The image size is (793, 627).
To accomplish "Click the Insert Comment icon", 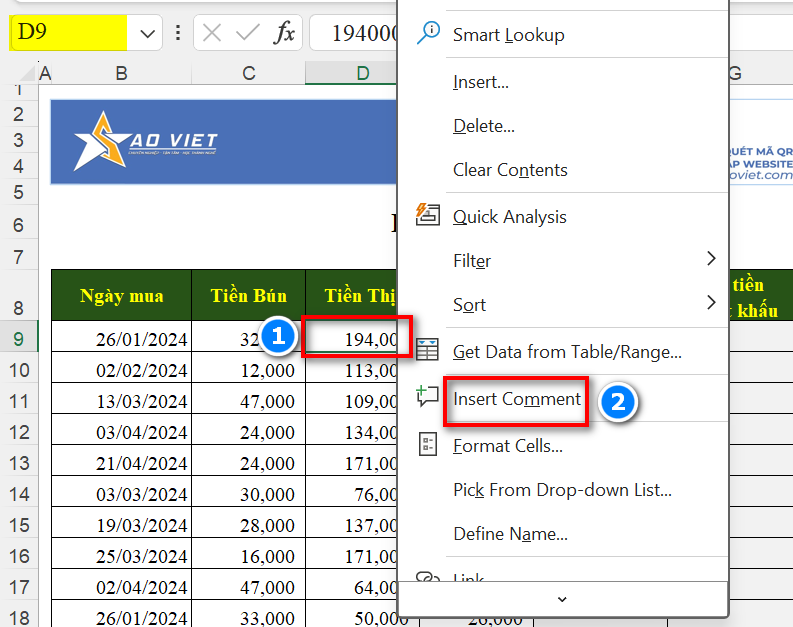I will pyautogui.click(x=428, y=397).
